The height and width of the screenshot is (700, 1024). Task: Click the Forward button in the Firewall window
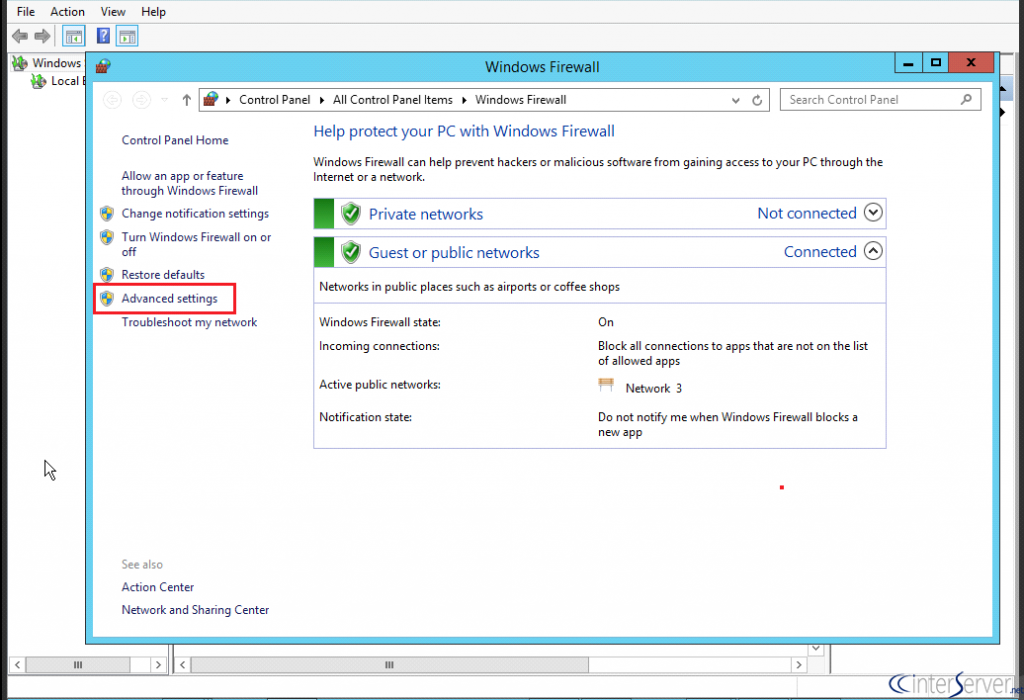[141, 100]
